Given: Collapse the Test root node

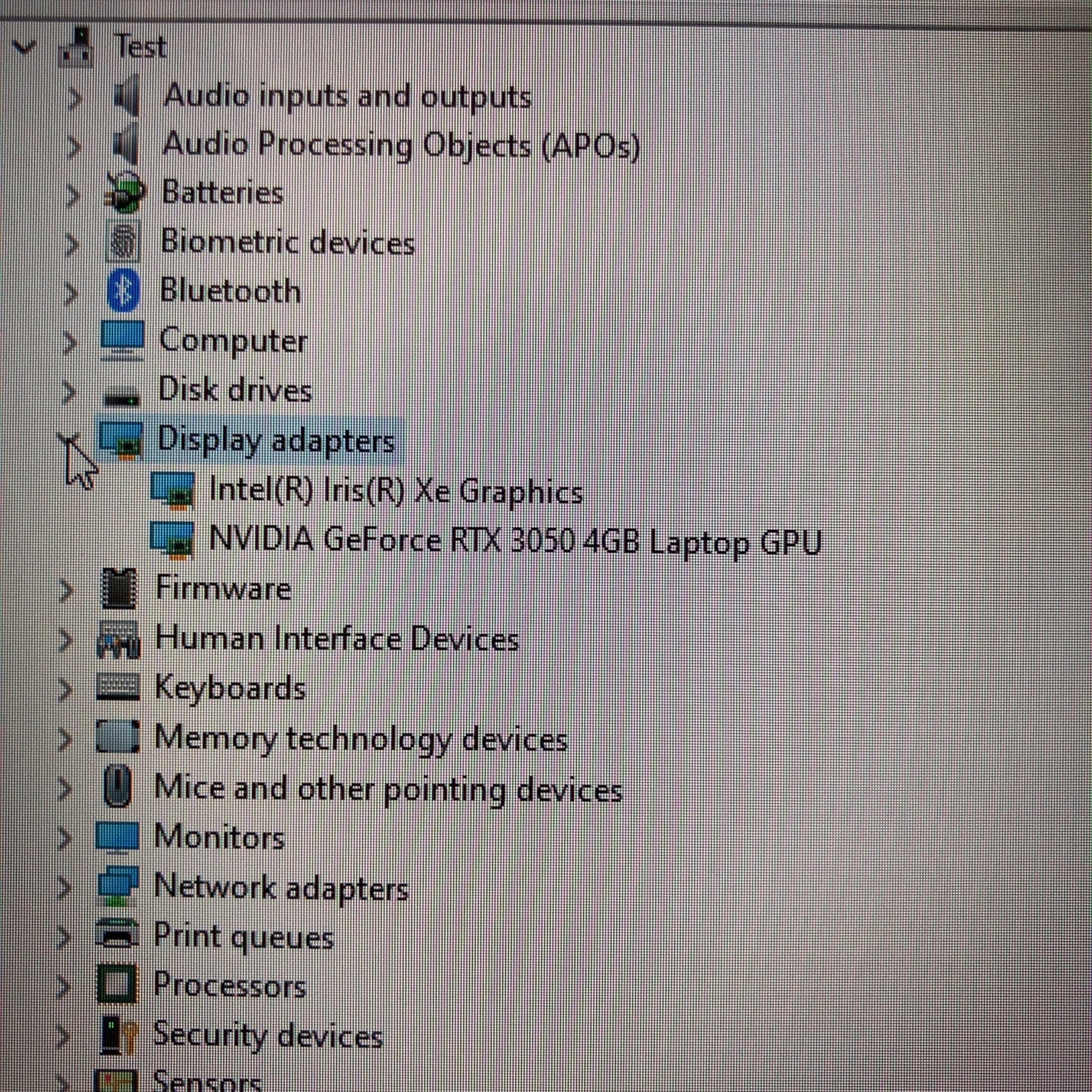Looking at the screenshot, I should (x=24, y=48).
